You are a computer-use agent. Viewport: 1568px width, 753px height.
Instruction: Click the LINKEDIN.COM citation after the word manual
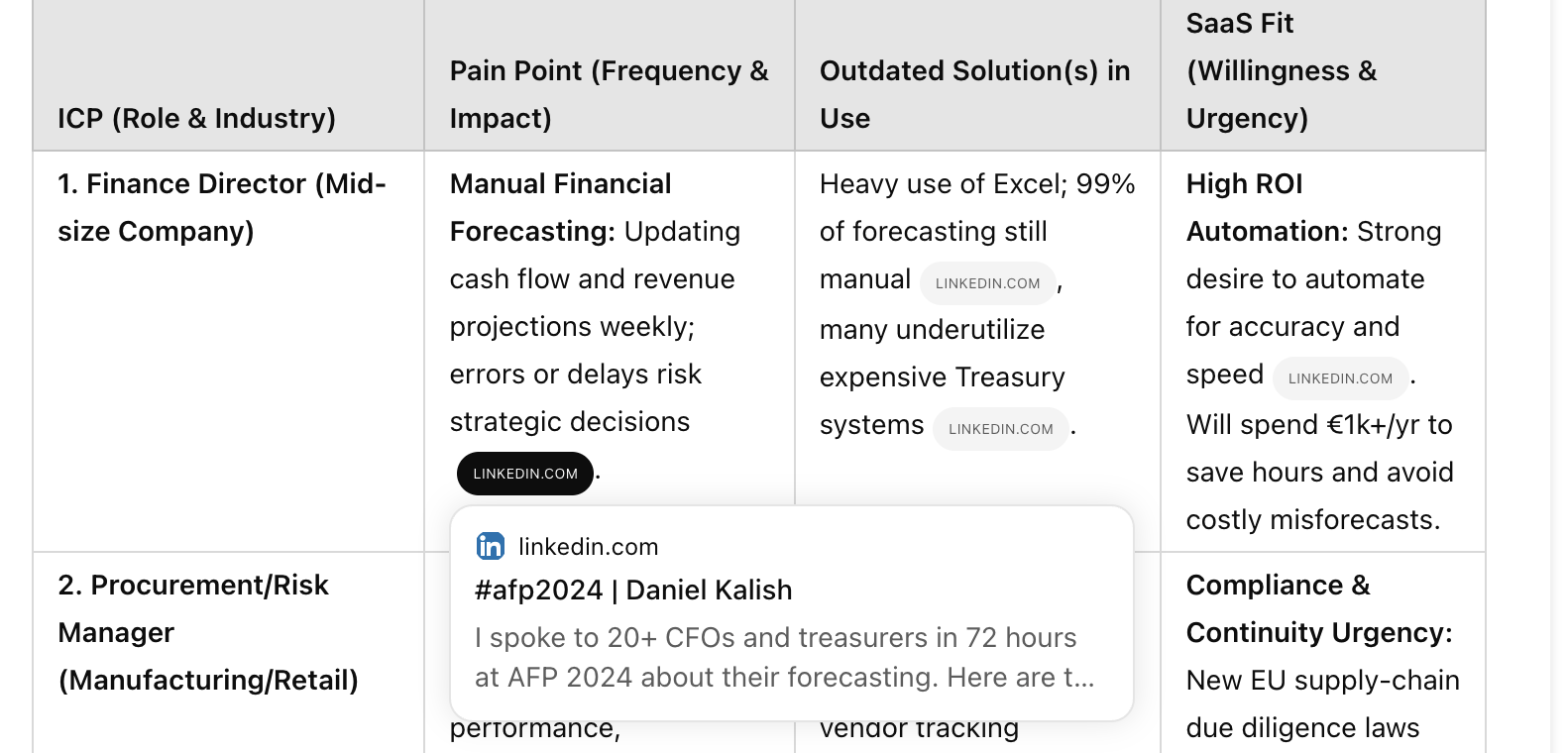[988, 283]
